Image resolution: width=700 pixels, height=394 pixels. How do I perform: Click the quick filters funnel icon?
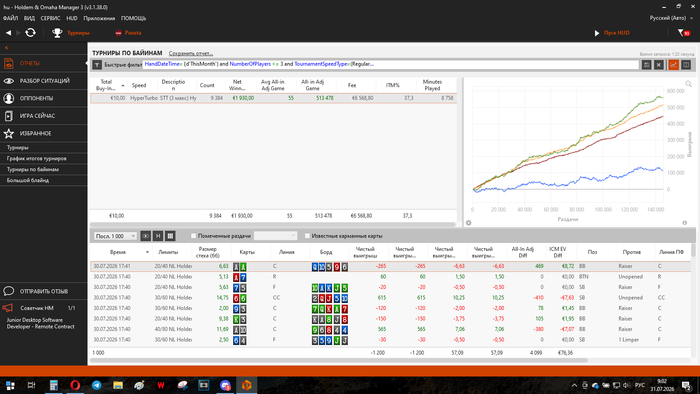[x=97, y=65]
